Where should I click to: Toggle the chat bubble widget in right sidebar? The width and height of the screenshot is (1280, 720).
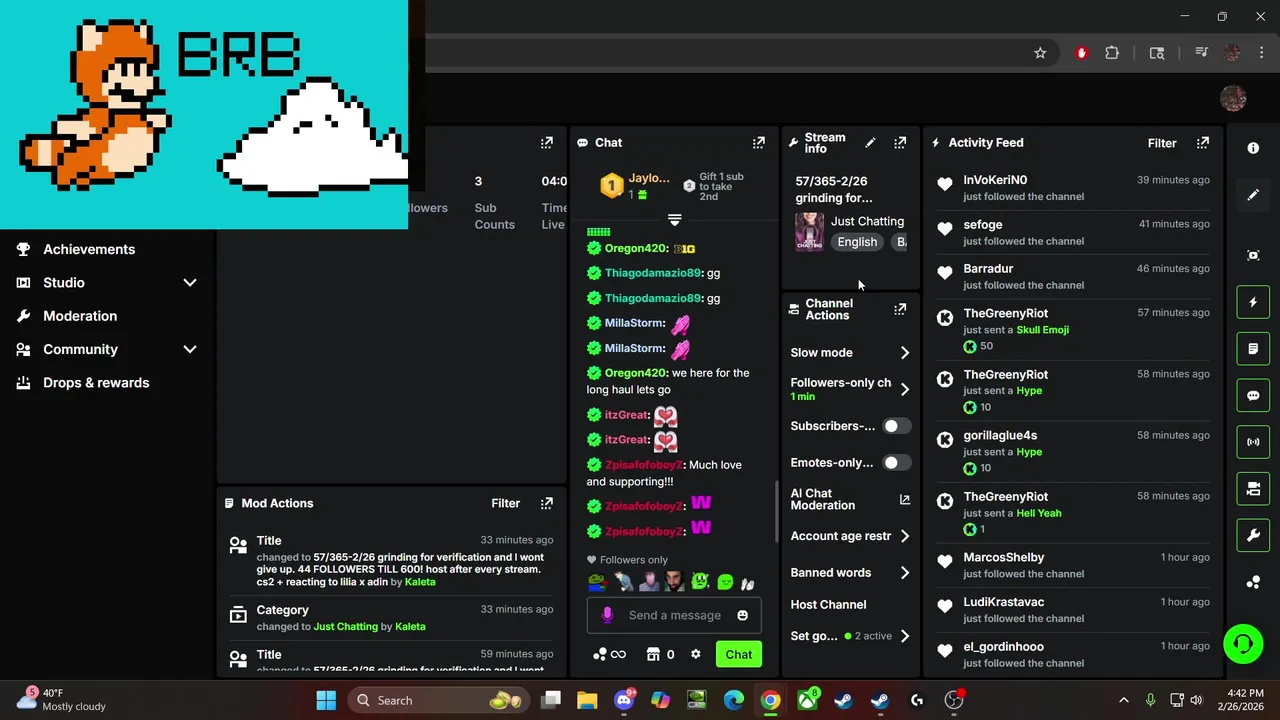(1253, 395)
